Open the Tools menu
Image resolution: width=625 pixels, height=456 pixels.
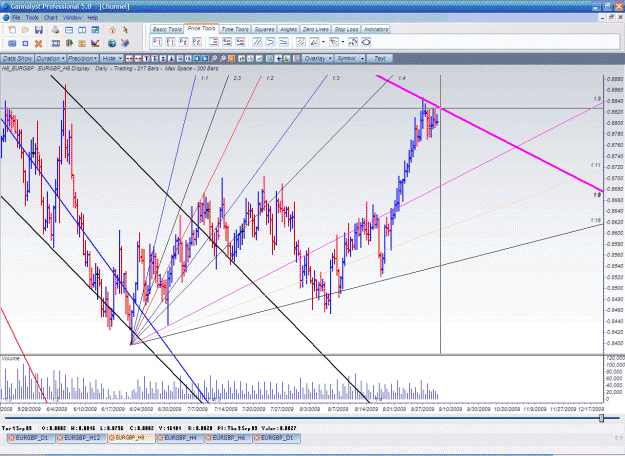(x=32, y=18)
